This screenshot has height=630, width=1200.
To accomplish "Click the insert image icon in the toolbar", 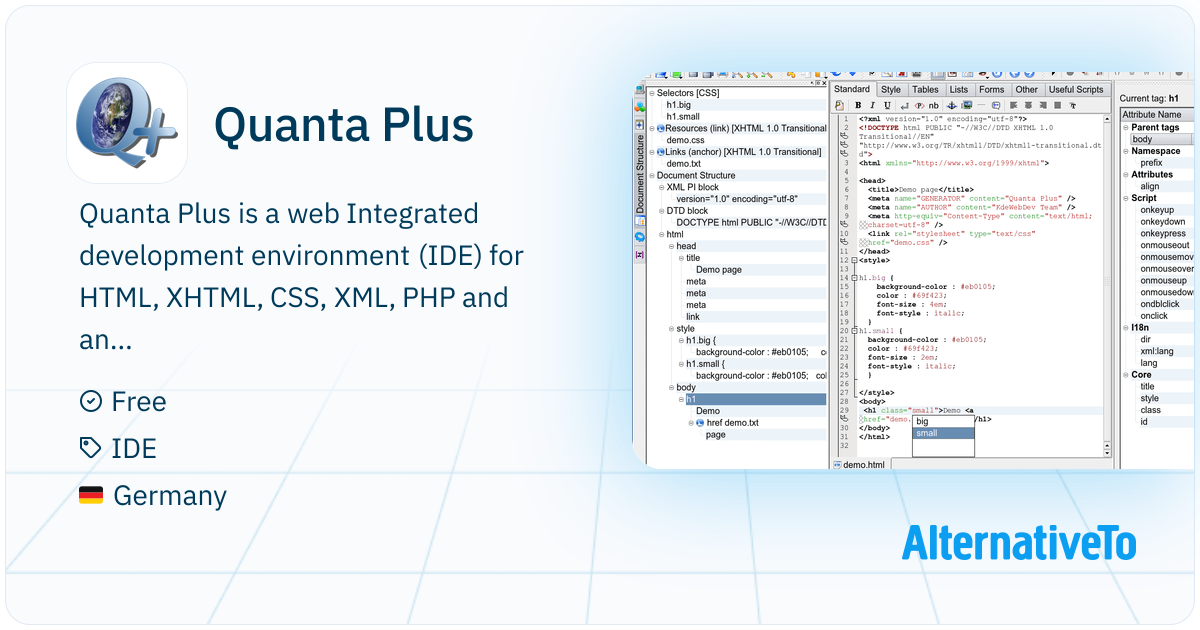I will coord(967,105).
